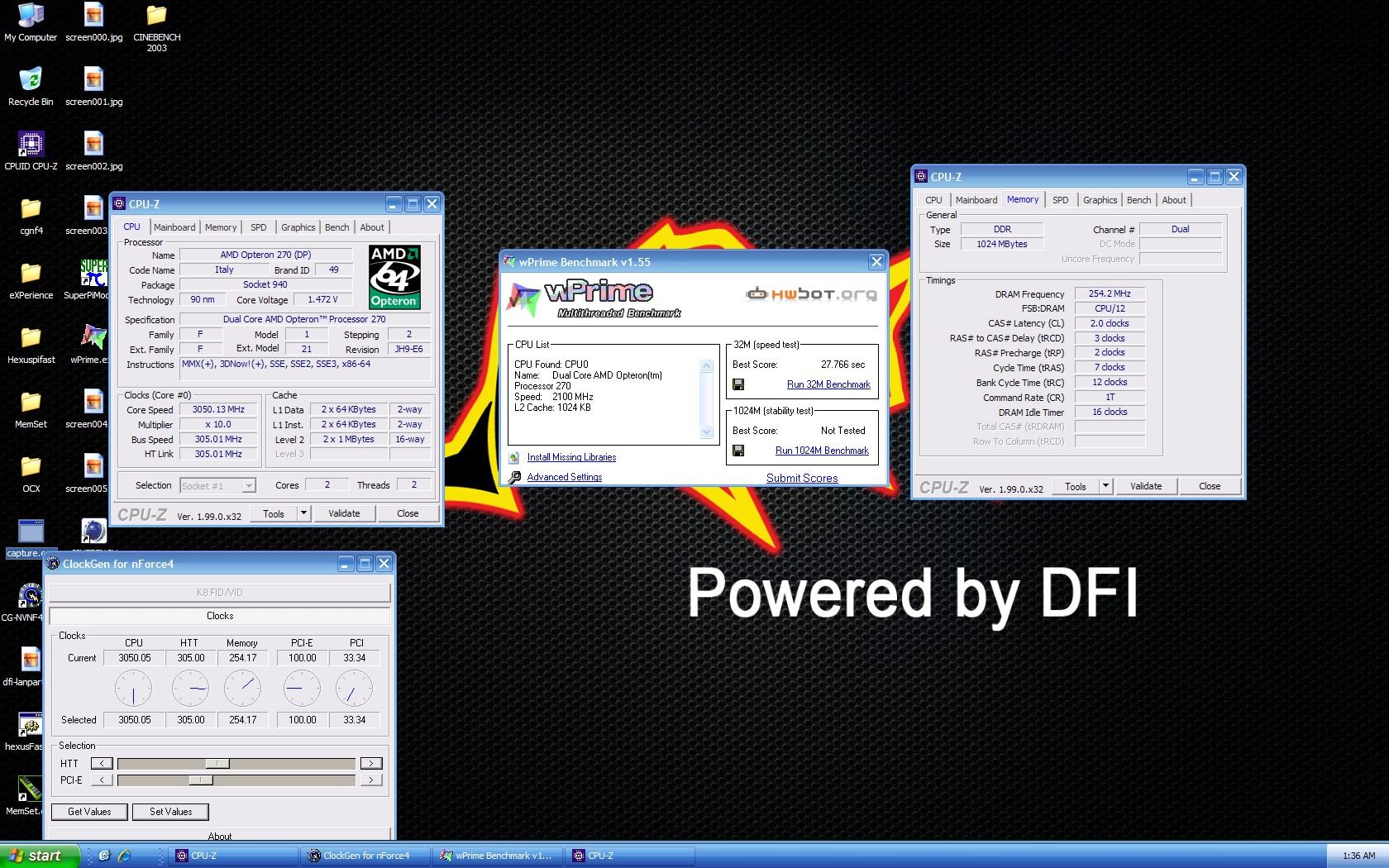Click Tools button in CPU-Z memory window

1076,486
